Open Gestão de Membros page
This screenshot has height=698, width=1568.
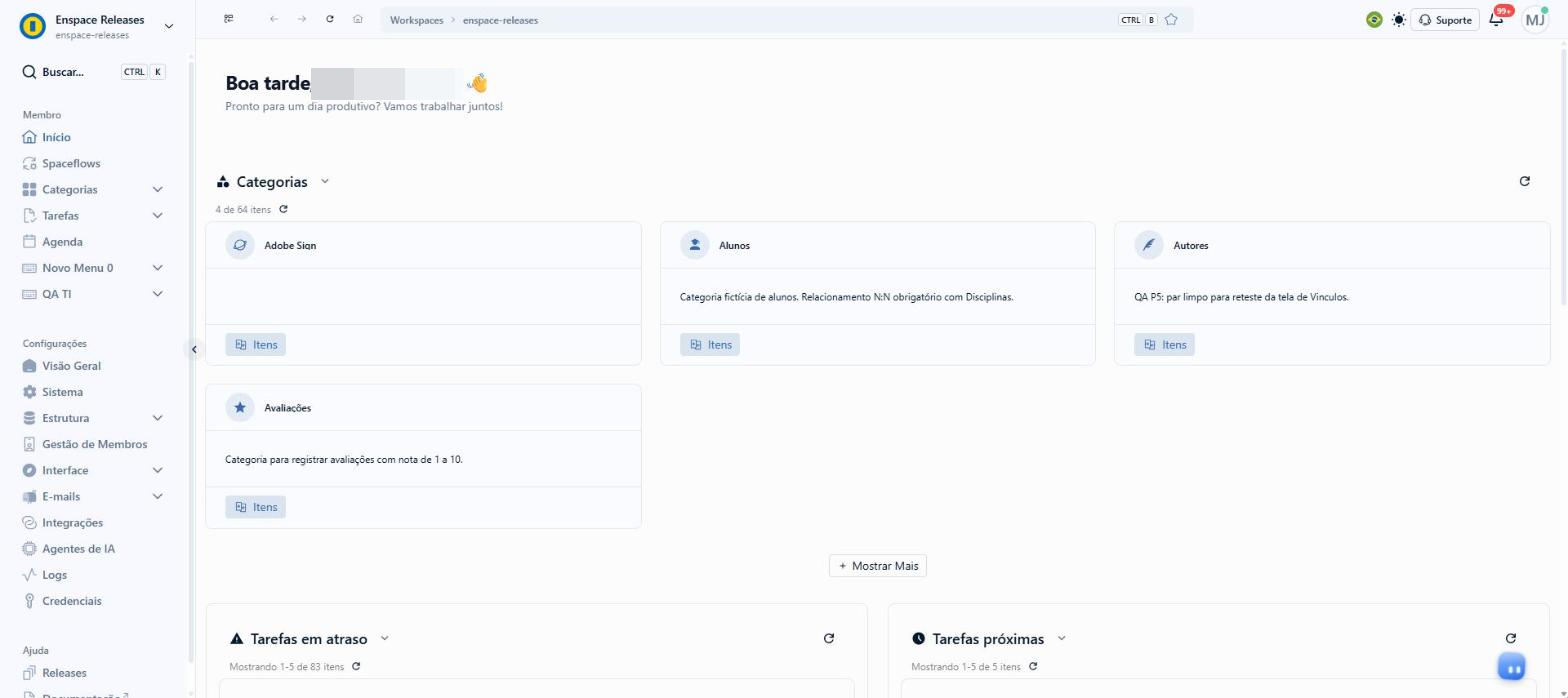click(94, 444)
